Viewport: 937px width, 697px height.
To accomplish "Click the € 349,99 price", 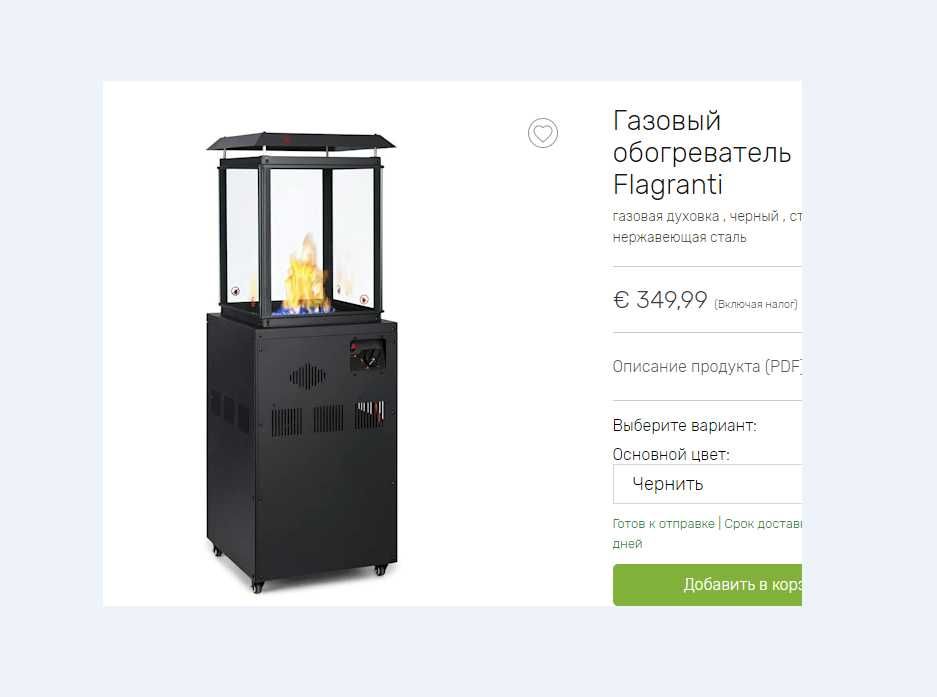I will (x=660, y=299).
